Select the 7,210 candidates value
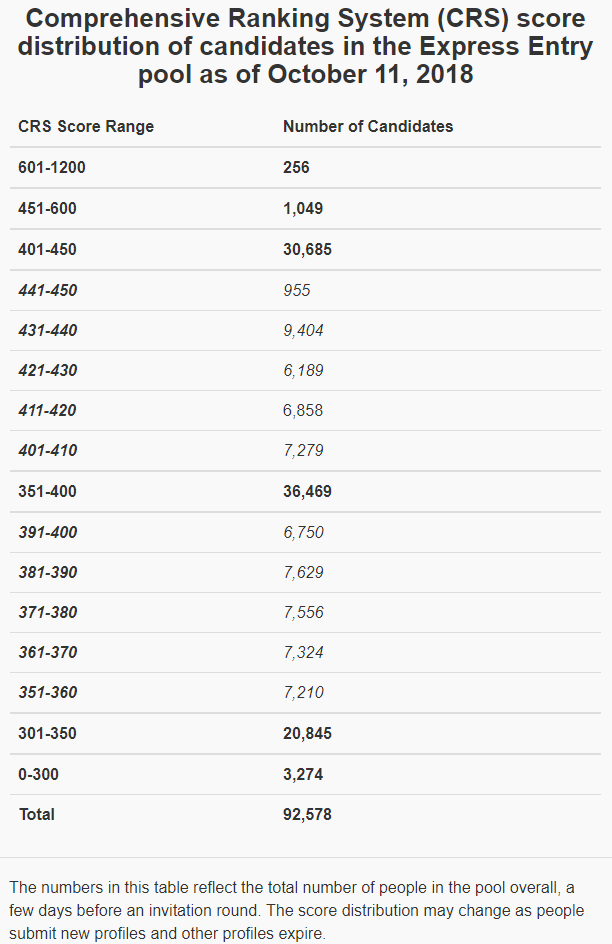 pos(303,692)
